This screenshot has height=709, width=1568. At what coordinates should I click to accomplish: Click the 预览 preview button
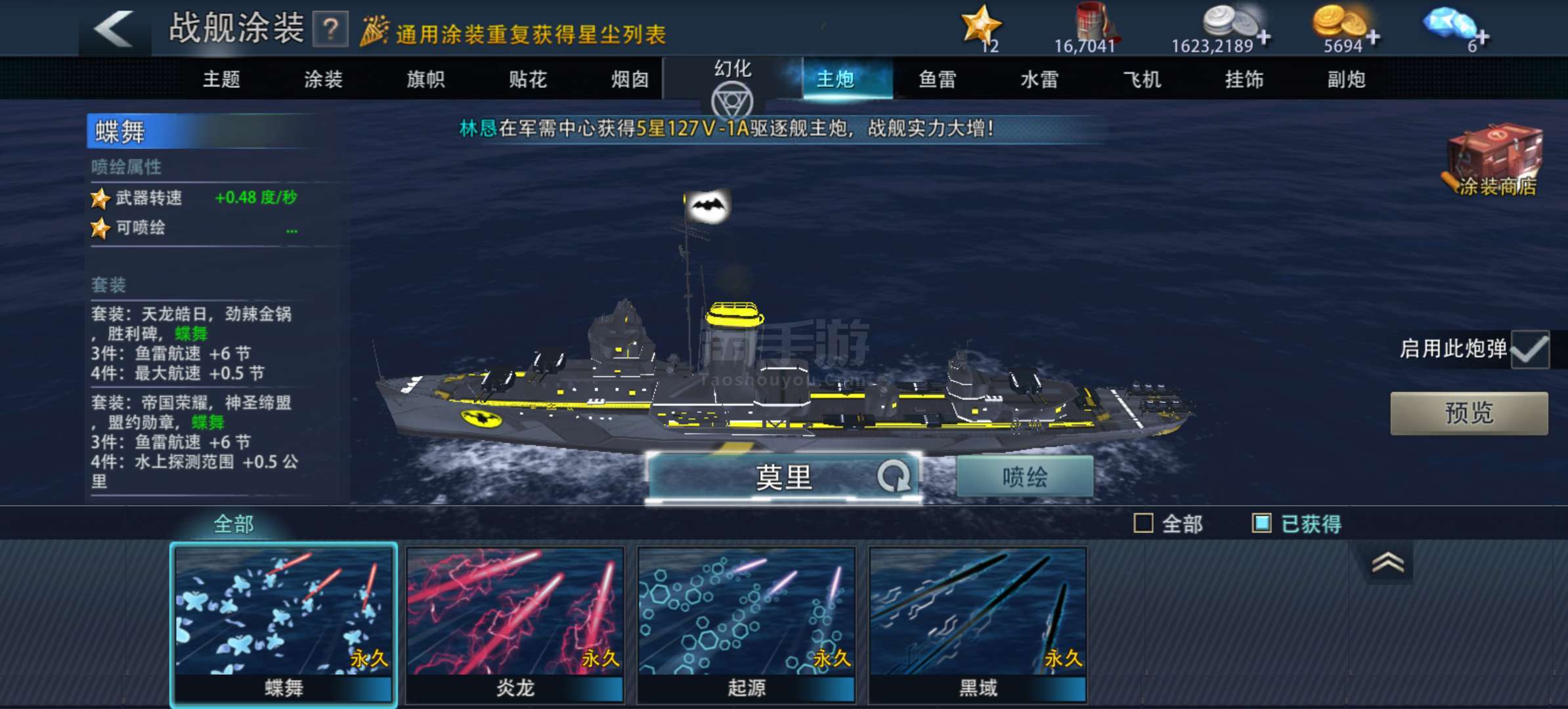pyautogui.click(x=1469, y=413)
